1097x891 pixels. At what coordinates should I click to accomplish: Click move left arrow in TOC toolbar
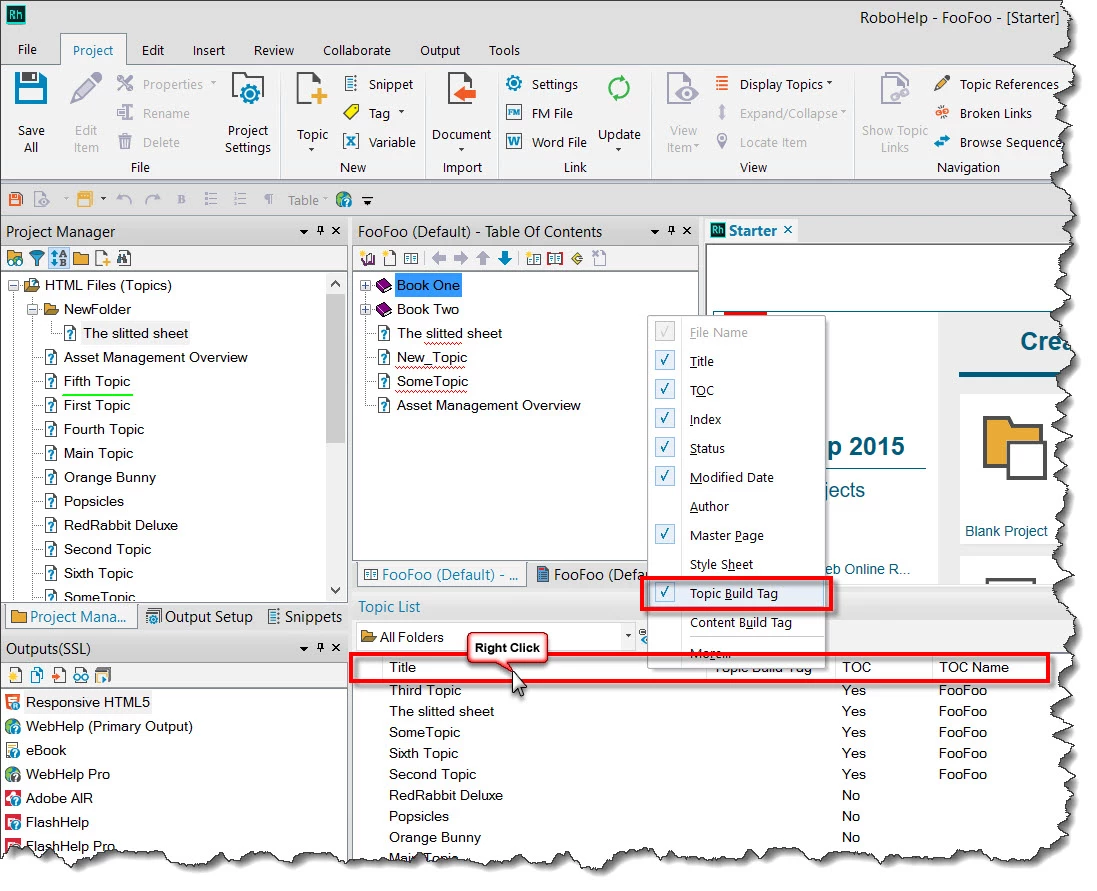click(x=439, y=259)
